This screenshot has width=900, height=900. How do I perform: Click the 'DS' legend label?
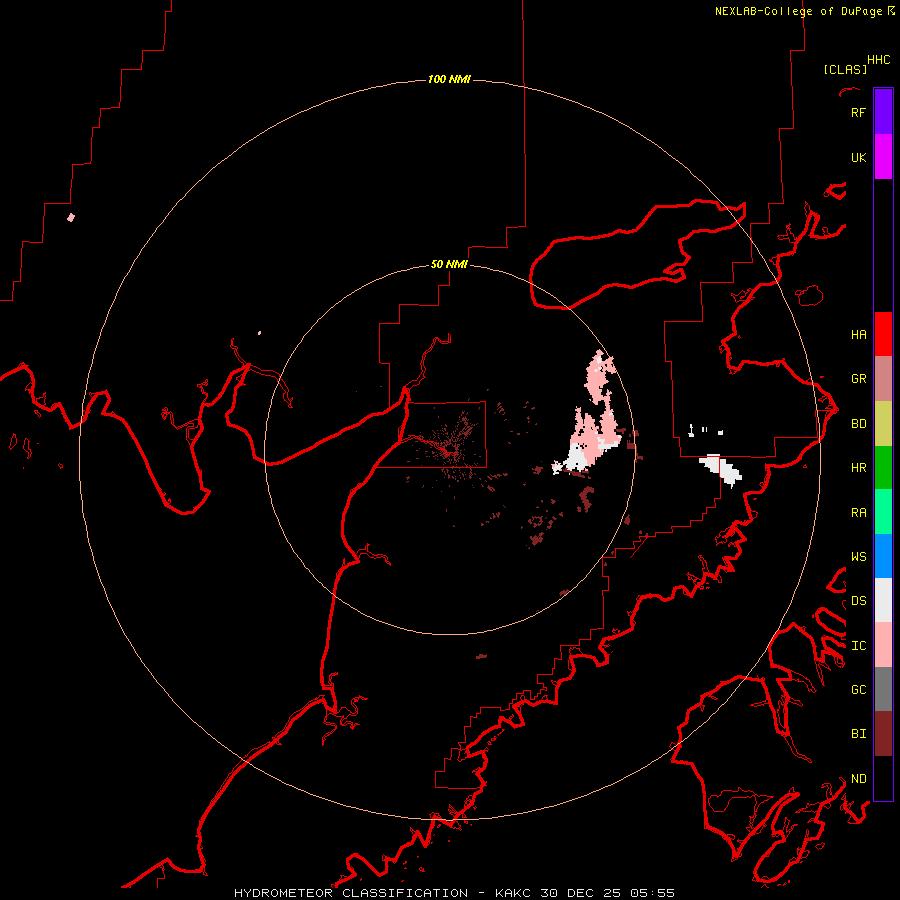[858, 601]
